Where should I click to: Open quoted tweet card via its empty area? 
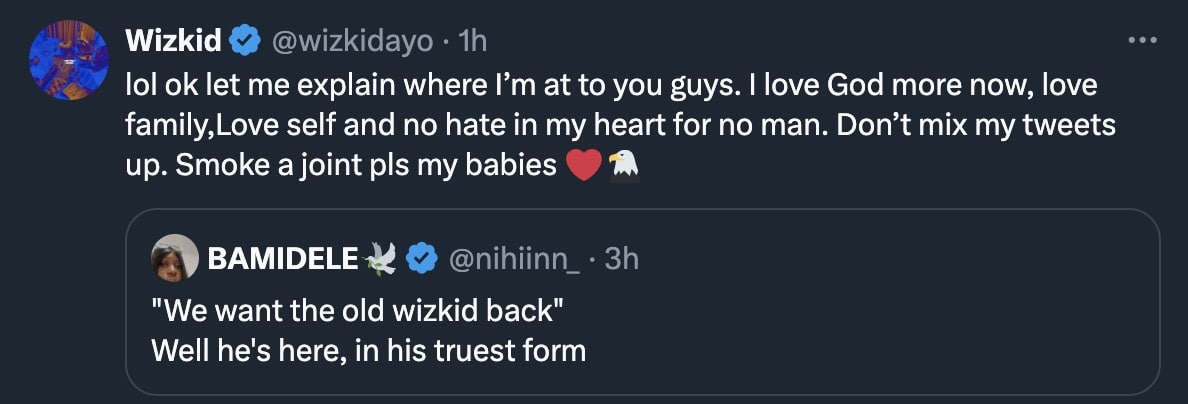[900, 330]
